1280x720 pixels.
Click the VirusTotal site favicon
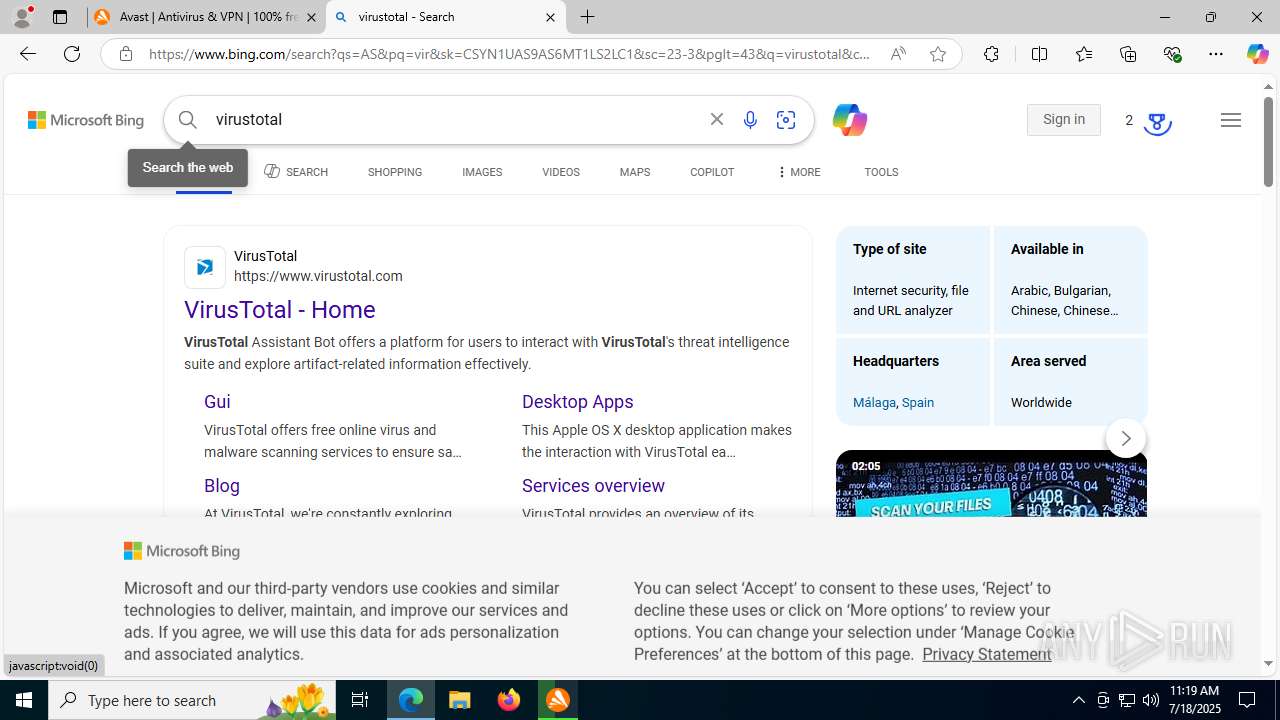pyautogui.click(x=205, y=267)
